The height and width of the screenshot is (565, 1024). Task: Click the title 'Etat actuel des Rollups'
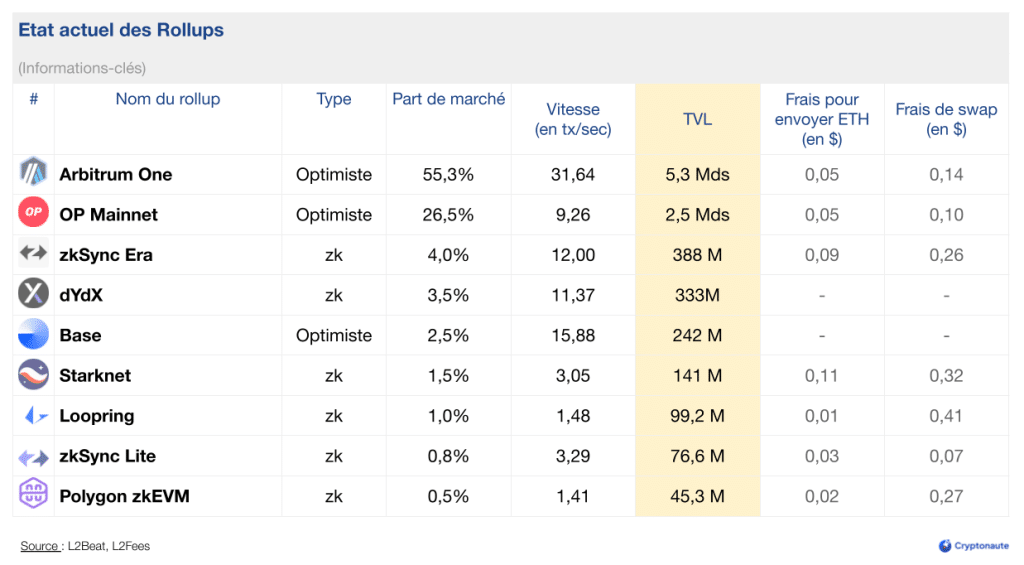pos(121,30)
